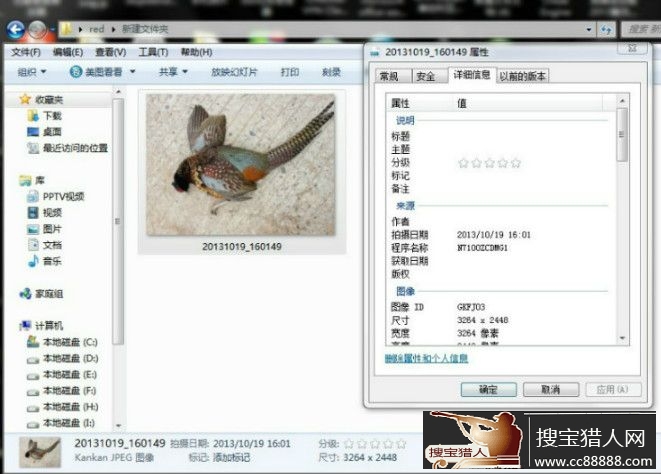This screenshot has height=474, width=661.
Task: Open address bar history dropdown arrow
Action: pos(589,30)
